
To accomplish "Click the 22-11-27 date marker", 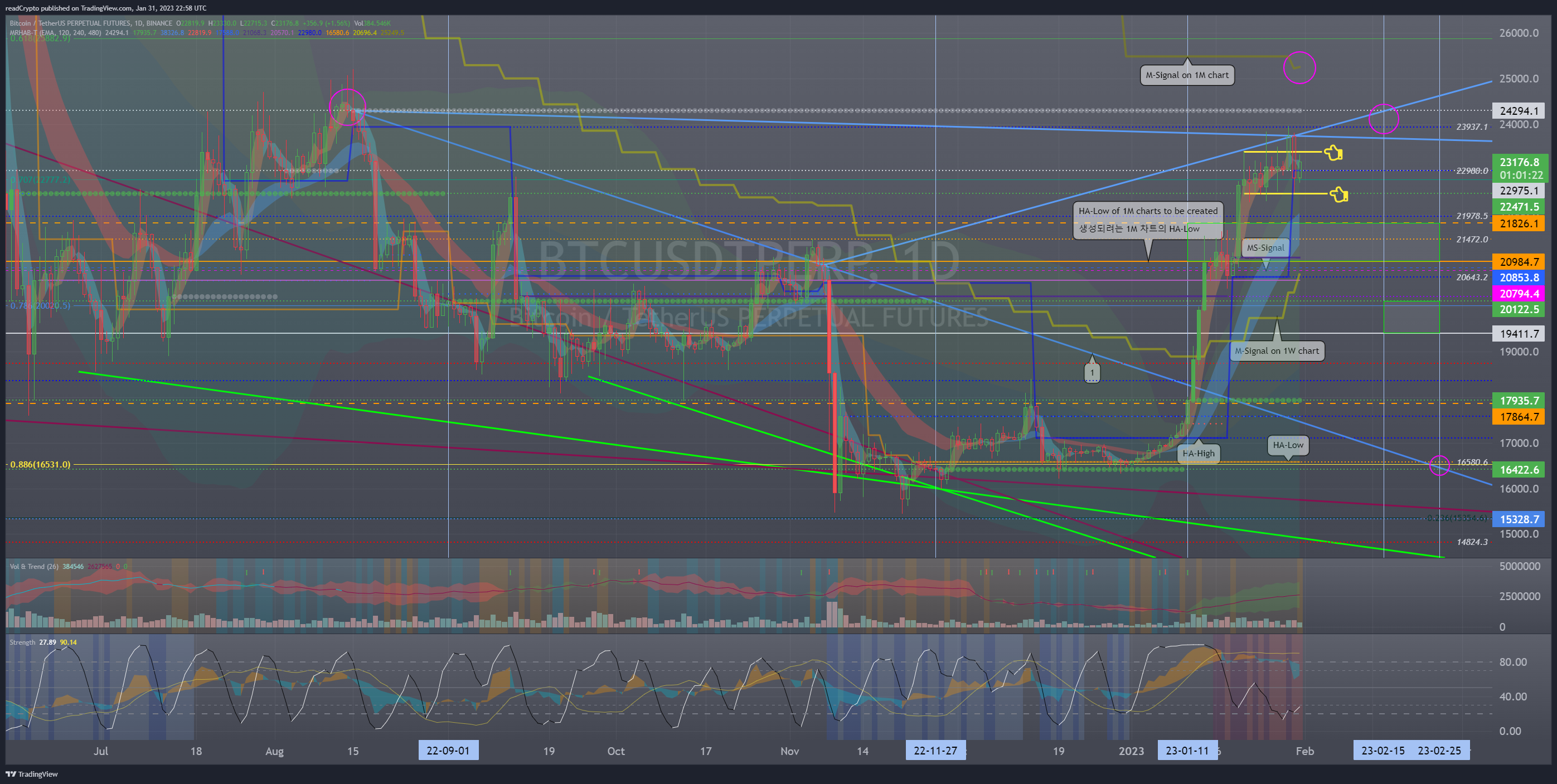I will (935, 751).
